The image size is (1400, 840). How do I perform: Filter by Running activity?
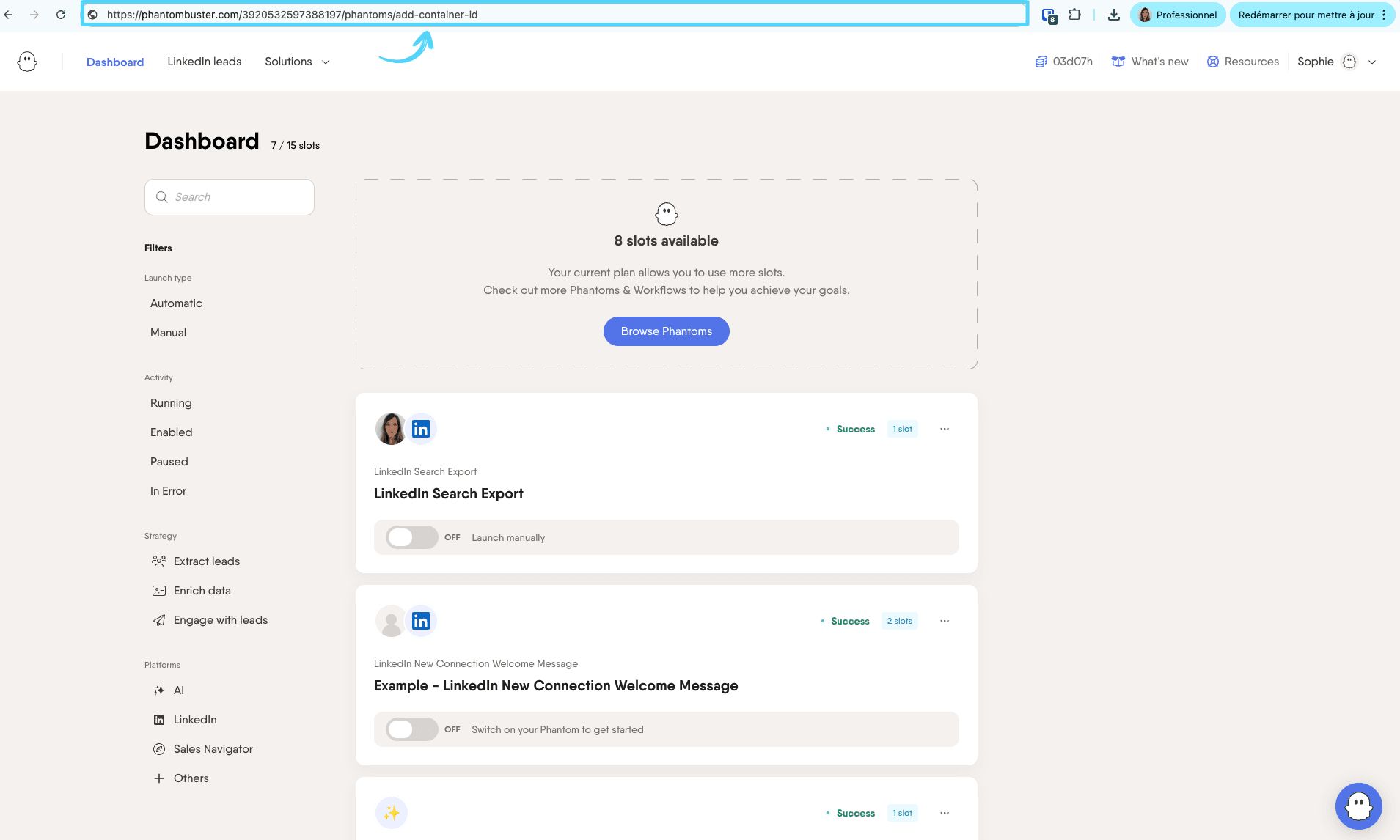tap(171, 403)
